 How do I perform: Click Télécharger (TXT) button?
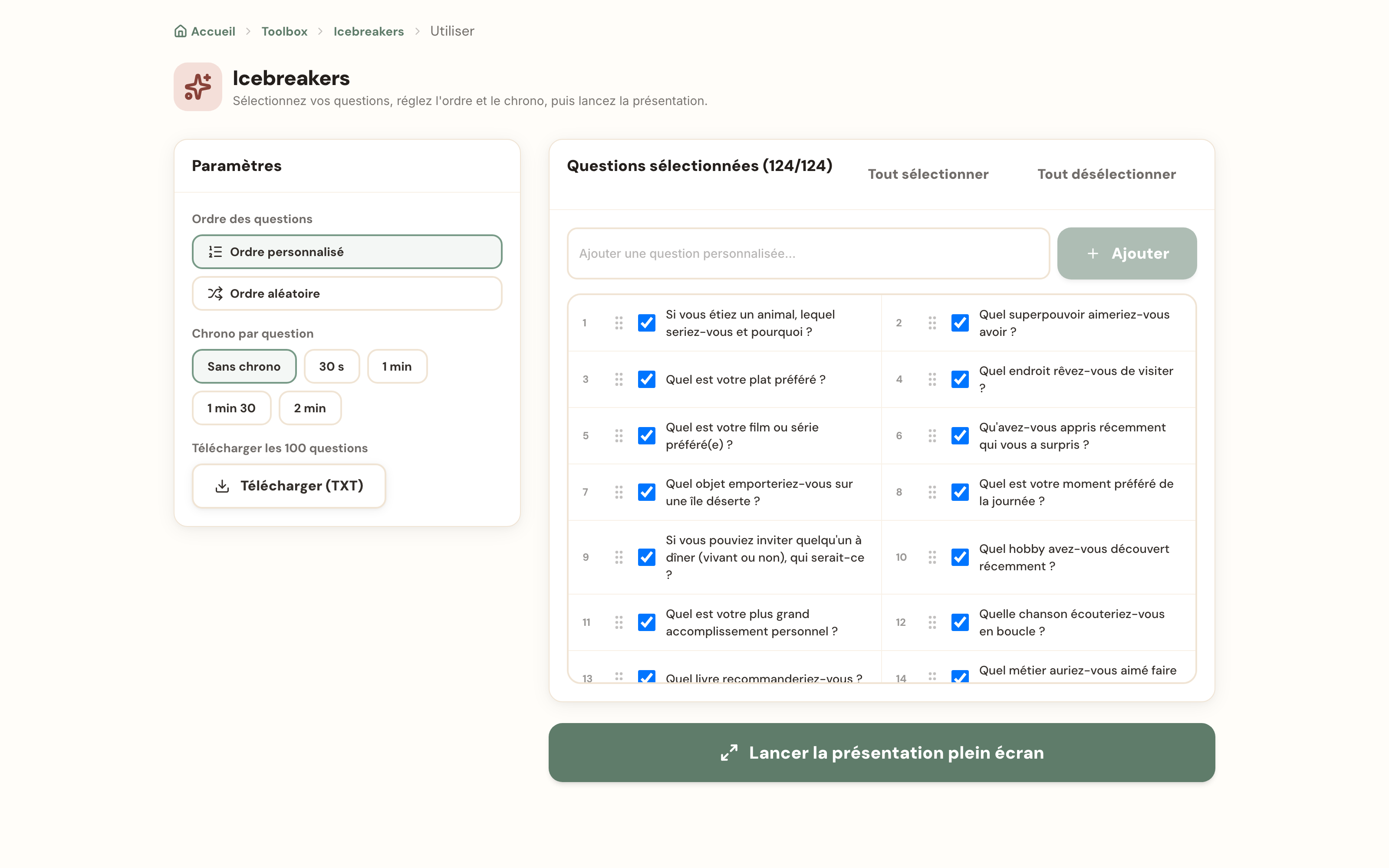289,486
